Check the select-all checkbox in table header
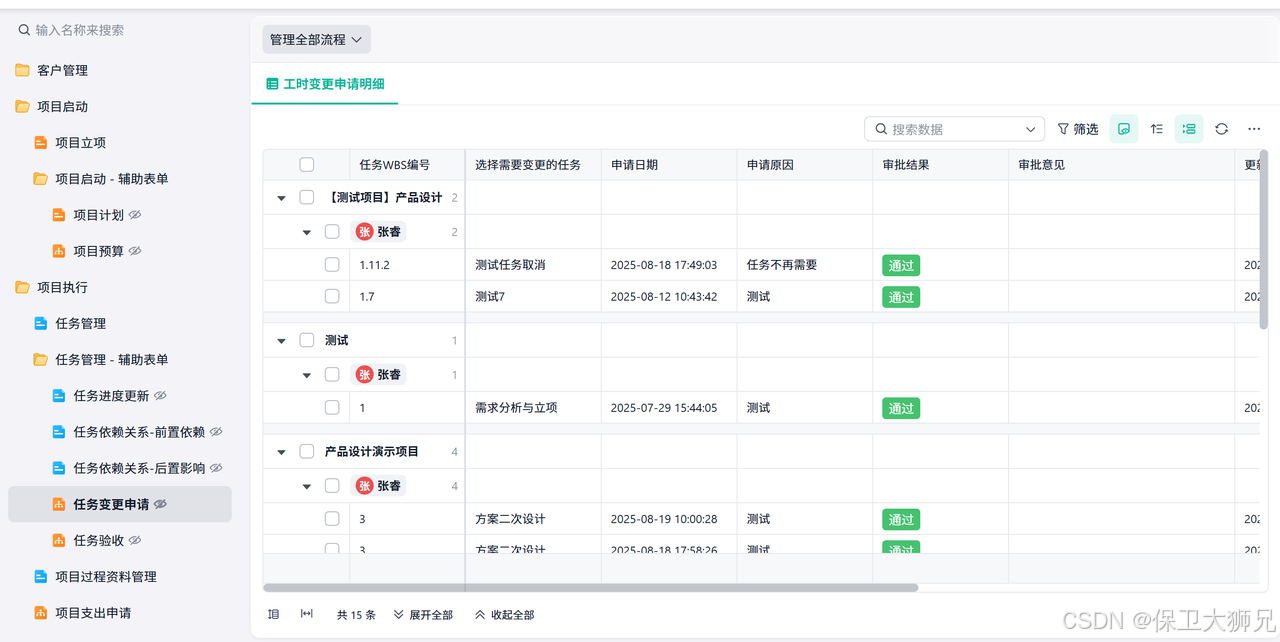 [307, 165]
